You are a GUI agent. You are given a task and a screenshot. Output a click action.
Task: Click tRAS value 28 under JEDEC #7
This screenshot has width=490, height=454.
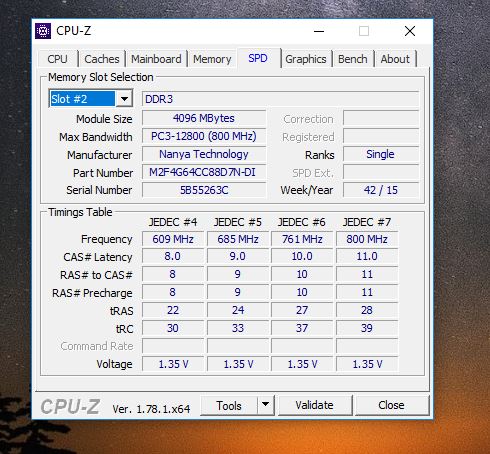coord(367,310)
